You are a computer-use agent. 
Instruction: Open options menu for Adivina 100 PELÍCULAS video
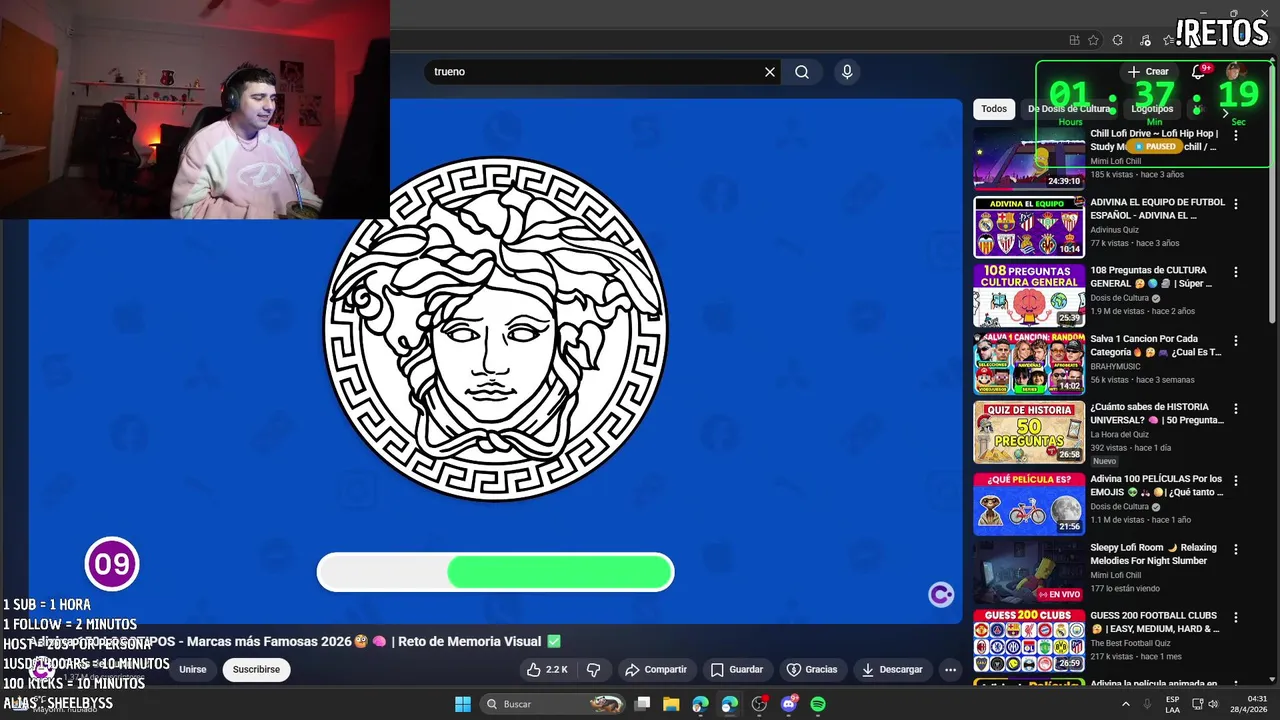pos(1236,481)
